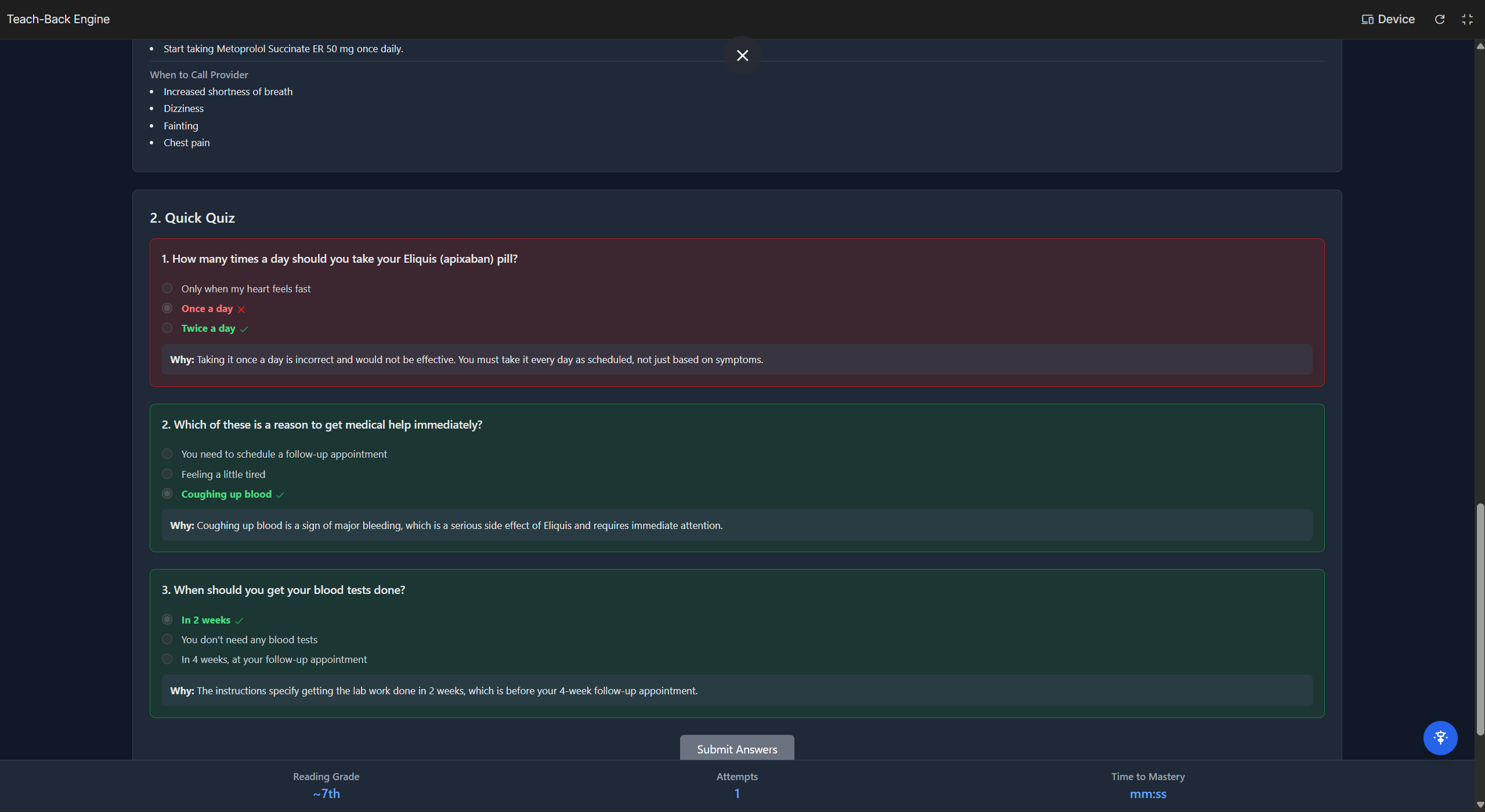Screen dimensions: 1485x812
Task: Select 'Coughing up blood' radio button
Action: pos(167,494)
